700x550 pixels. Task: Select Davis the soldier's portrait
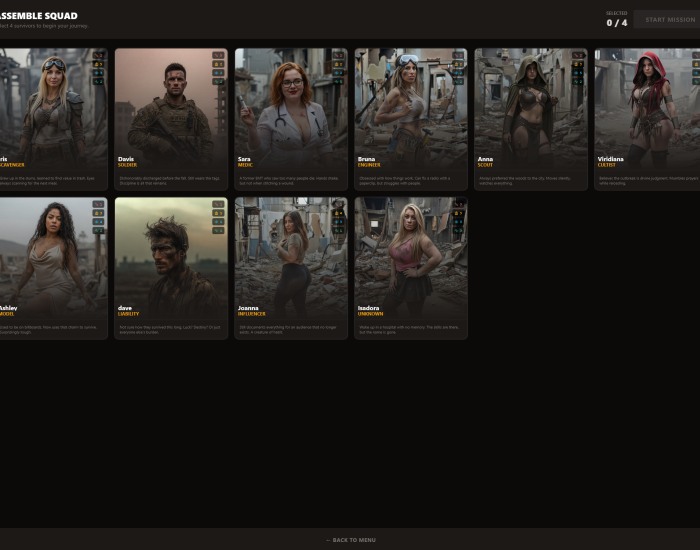coord(171,108)
